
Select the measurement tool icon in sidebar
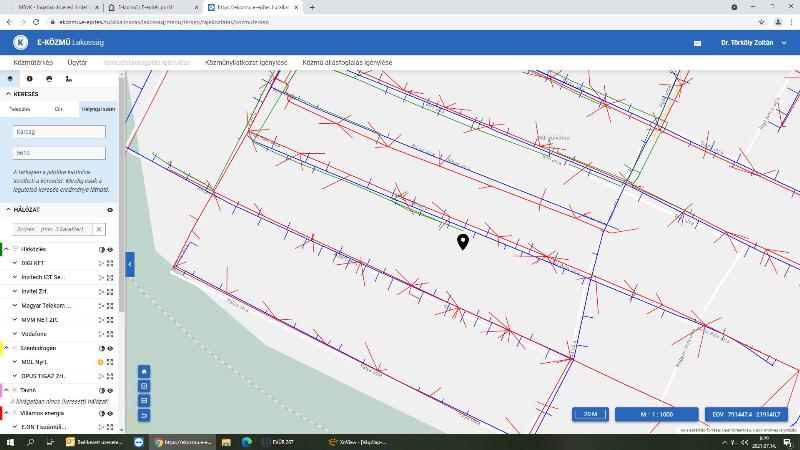68,79
